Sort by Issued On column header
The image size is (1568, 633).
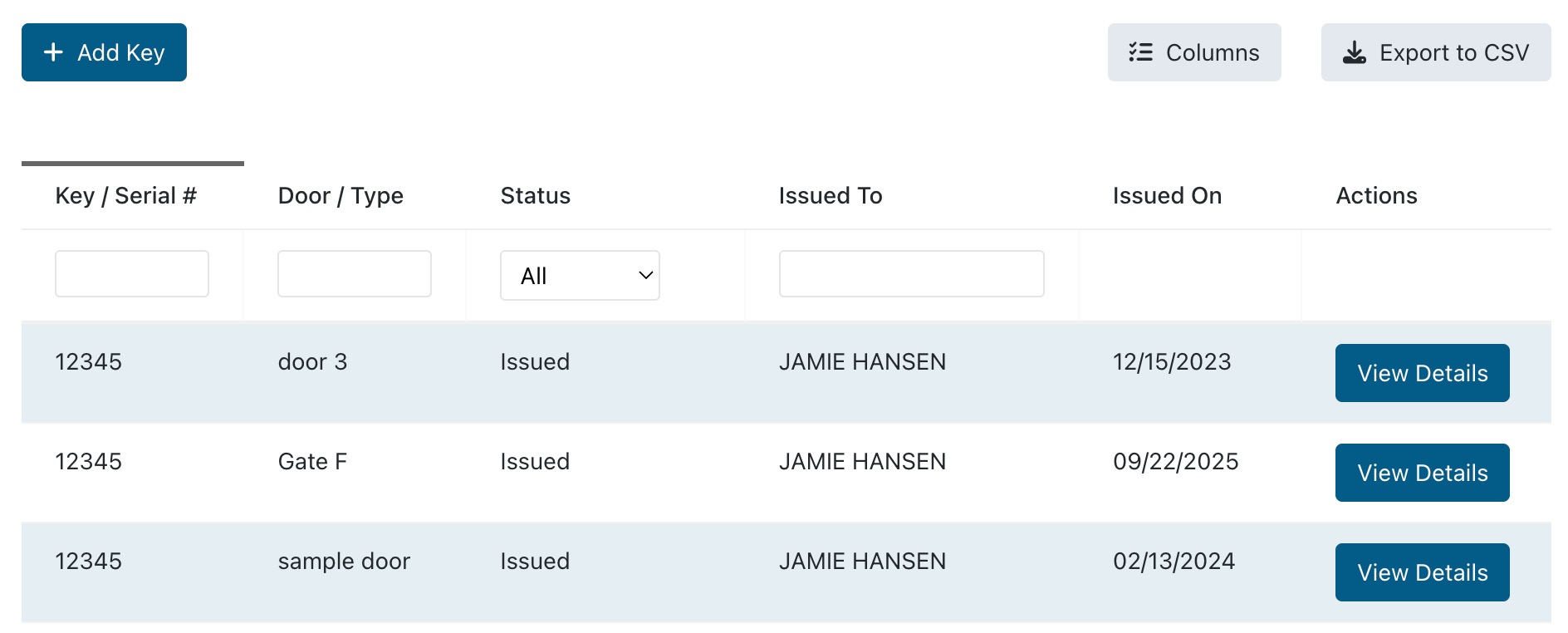coord(1166,196)
